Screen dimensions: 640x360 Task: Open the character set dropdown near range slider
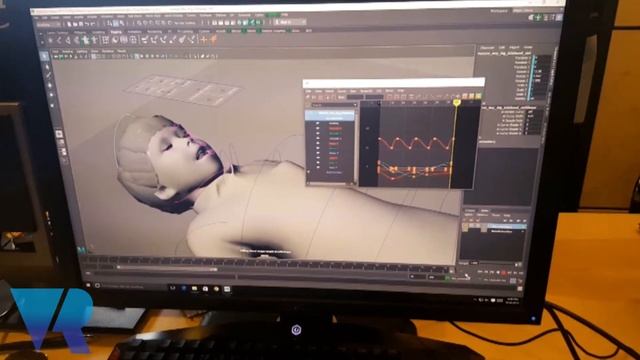coord(460,278)
